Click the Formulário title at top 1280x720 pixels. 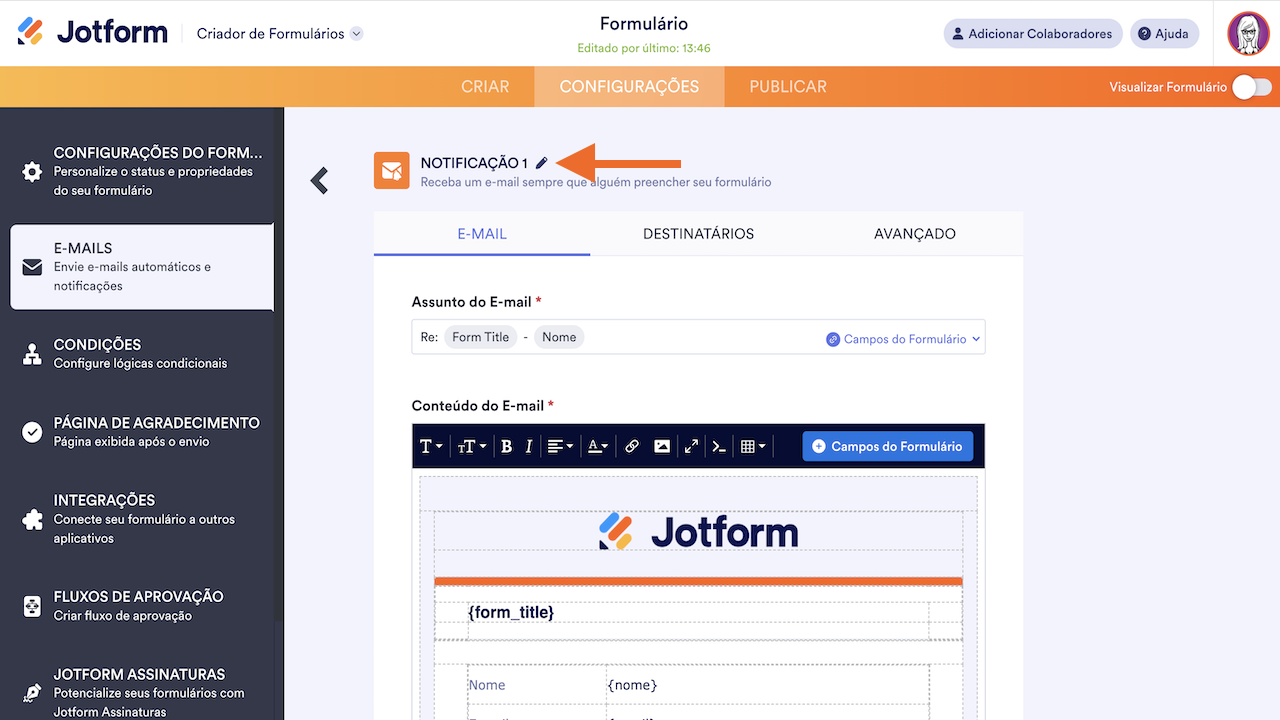point(644,24)
